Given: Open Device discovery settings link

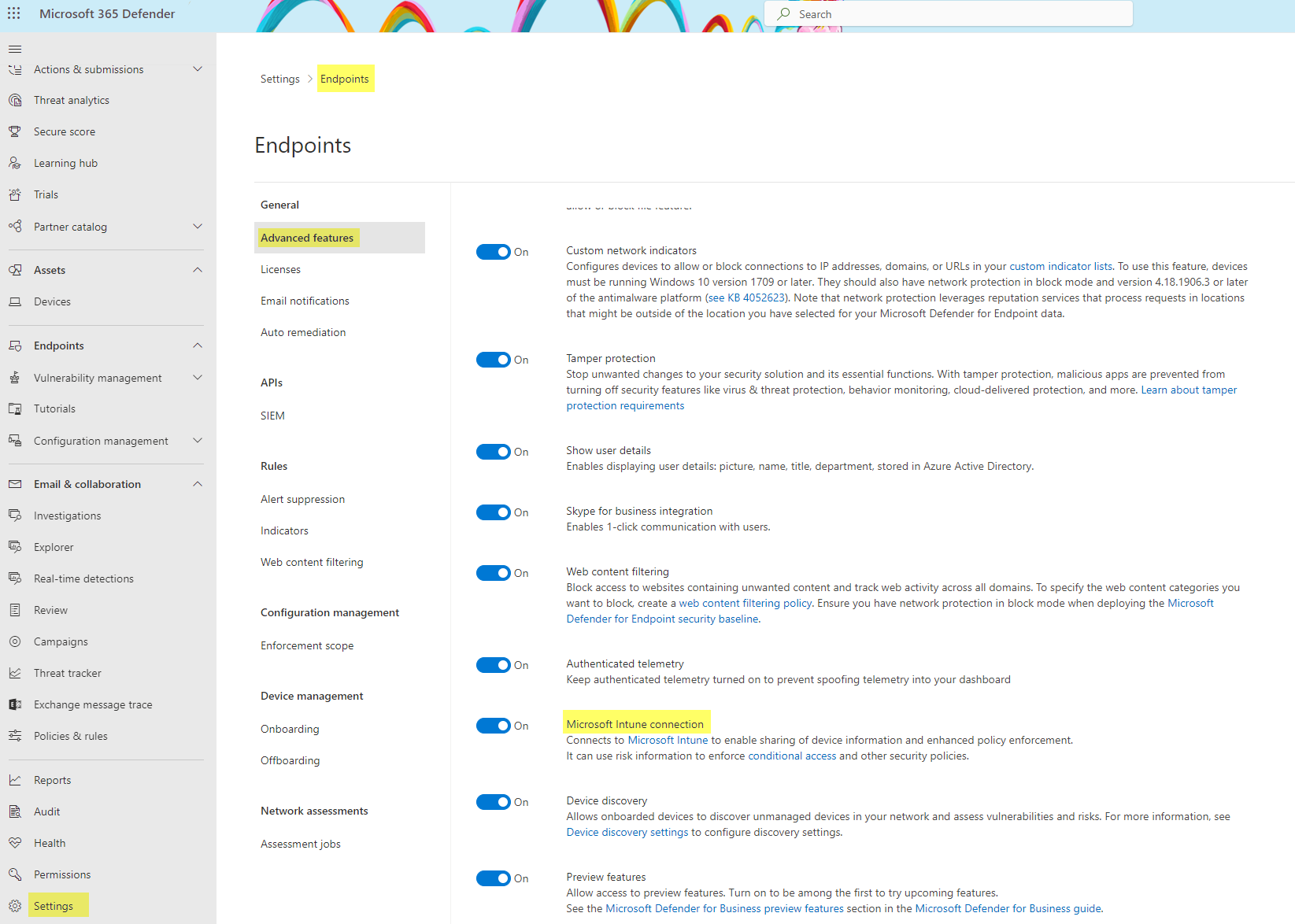Looking at the screenshot, I should pos(627,832).
